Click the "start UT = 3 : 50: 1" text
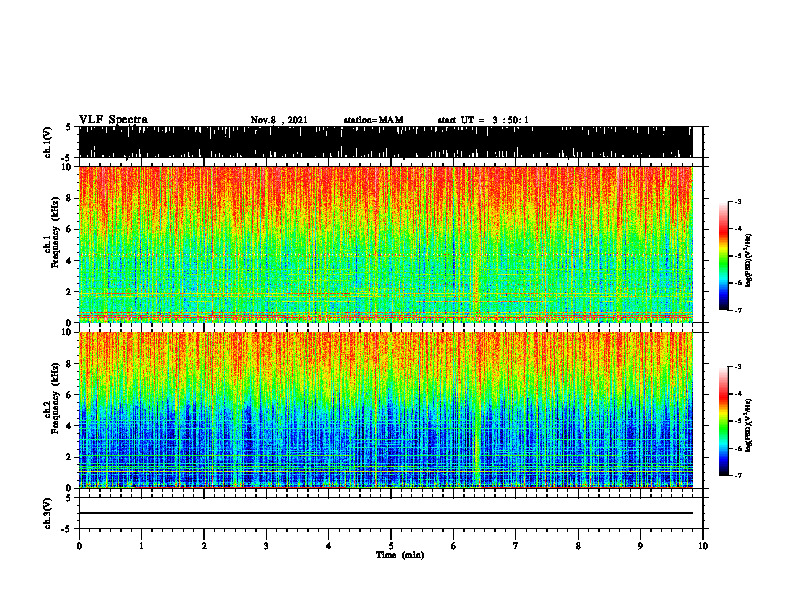The width and height of the screenshot is (792, 612). click(x=483, y=120)
